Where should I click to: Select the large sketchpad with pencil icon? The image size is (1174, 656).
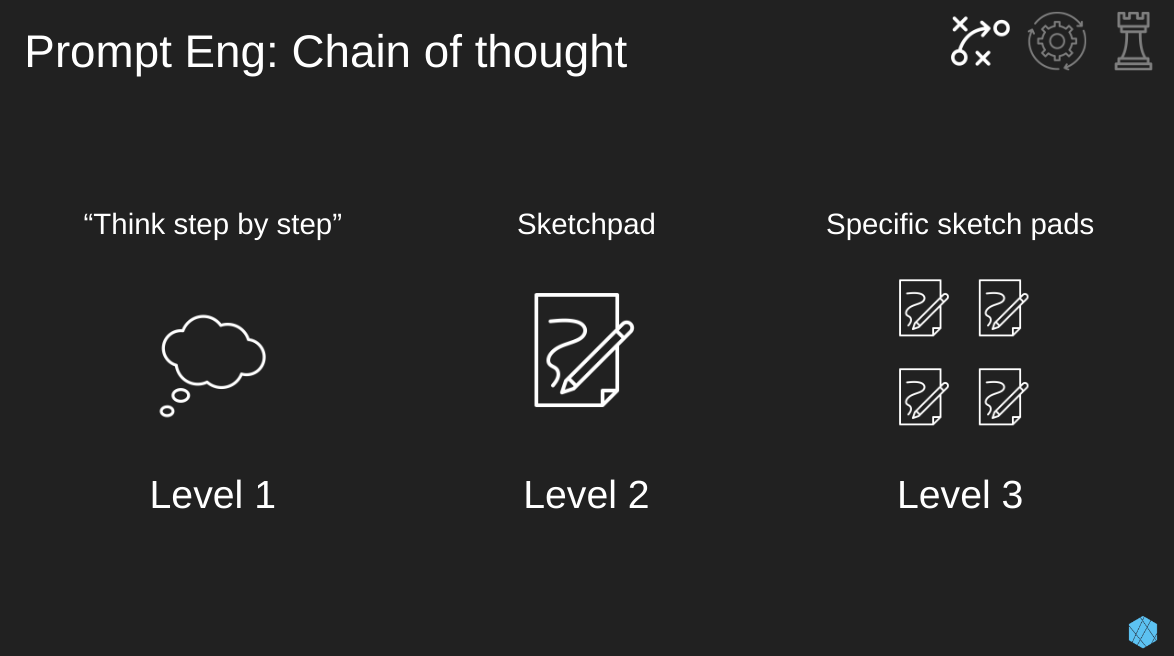coord(584,350)
